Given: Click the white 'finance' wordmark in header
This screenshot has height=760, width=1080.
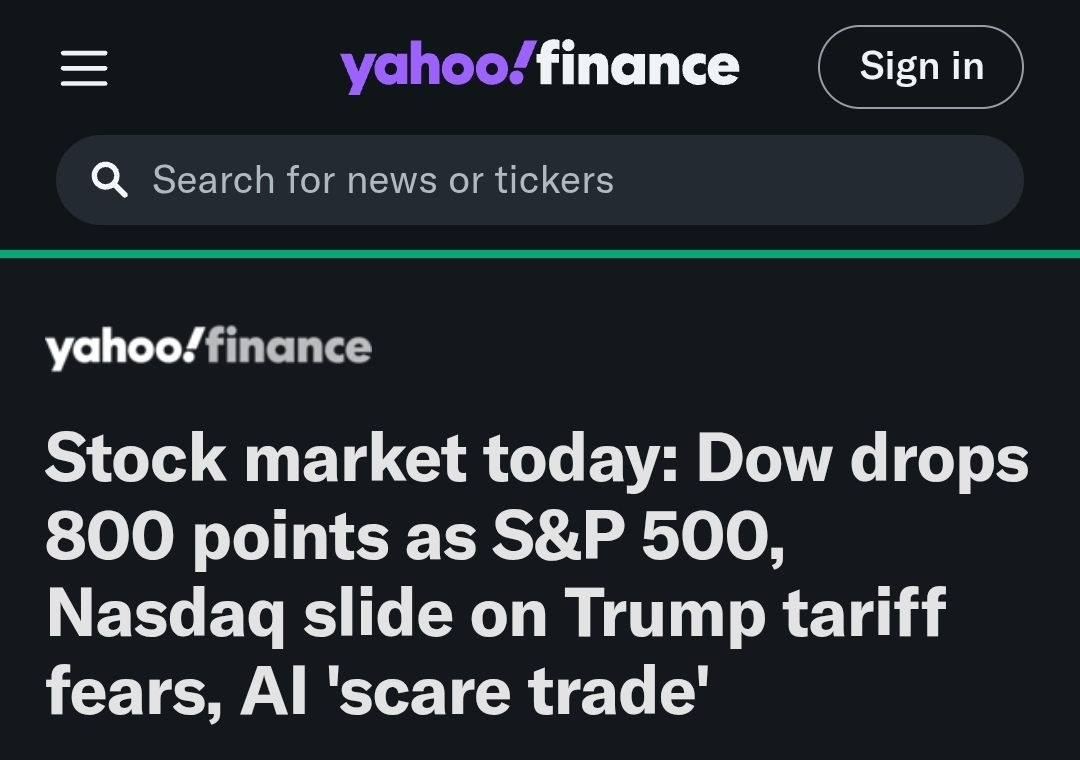Looking at the screenshot, I should pos(639,66).
